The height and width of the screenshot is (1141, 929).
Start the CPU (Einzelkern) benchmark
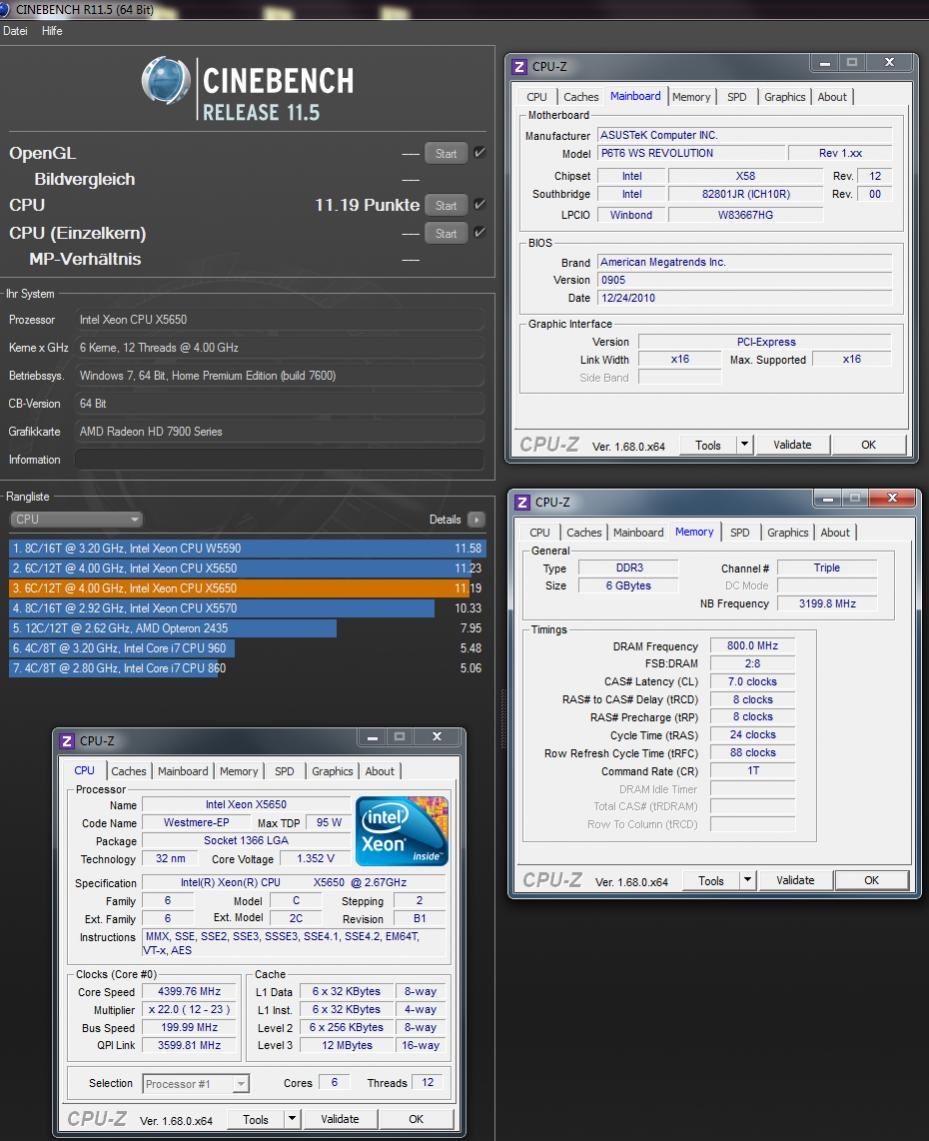pos(446,234)
